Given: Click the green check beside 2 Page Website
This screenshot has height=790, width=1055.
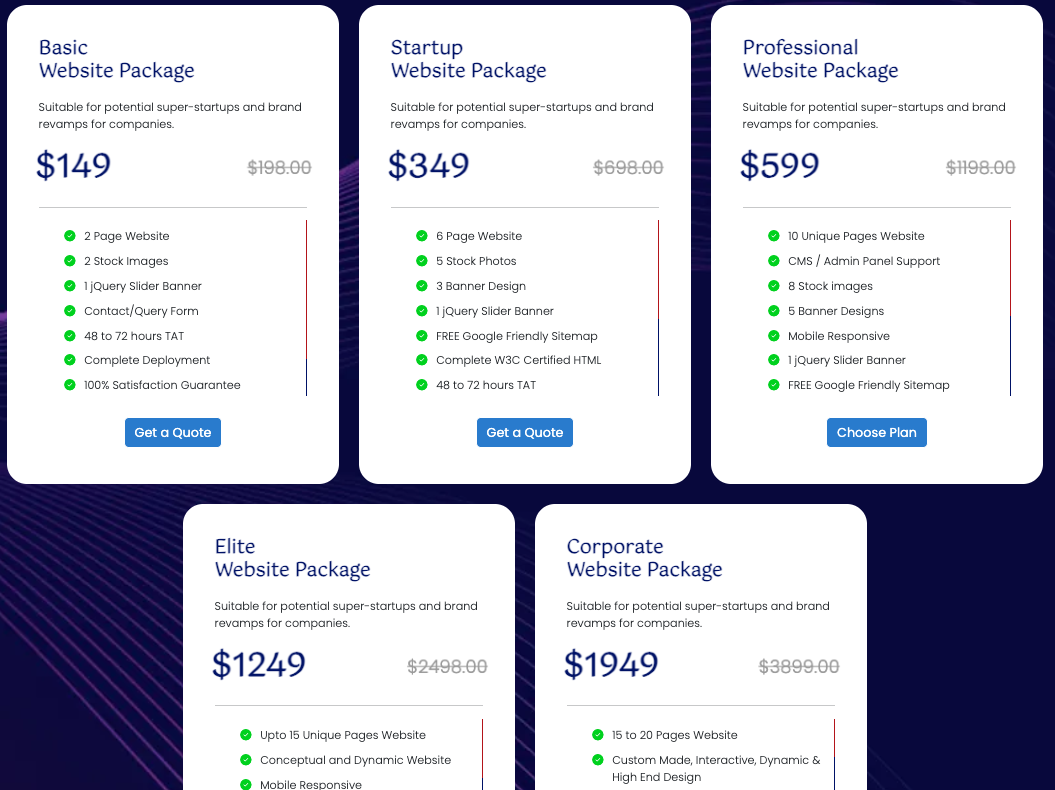Looking at the screenshot, I should (x=70, y=236).
